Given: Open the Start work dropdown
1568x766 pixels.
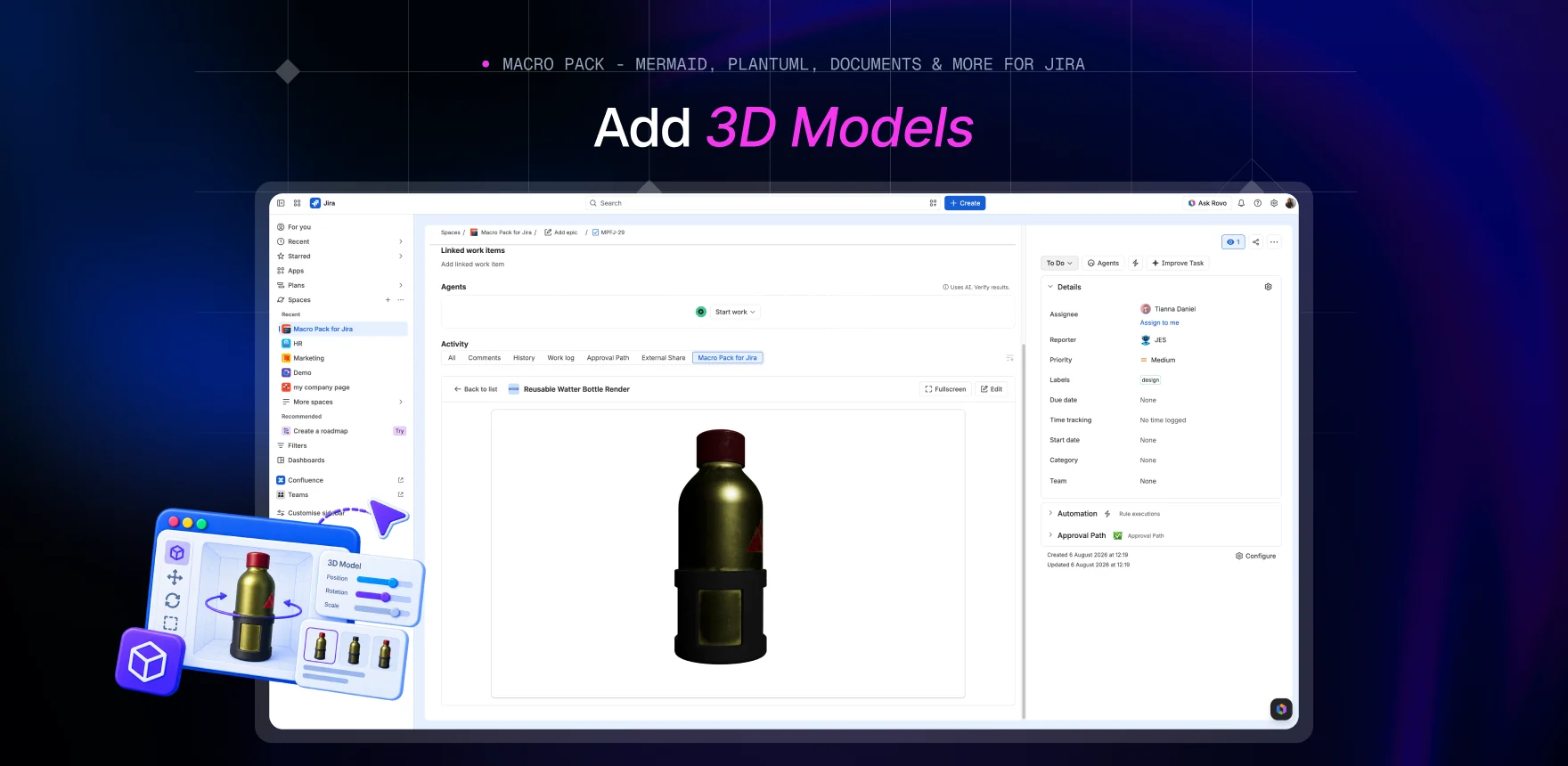Looking at the screenshot, I should pos(735,312).
